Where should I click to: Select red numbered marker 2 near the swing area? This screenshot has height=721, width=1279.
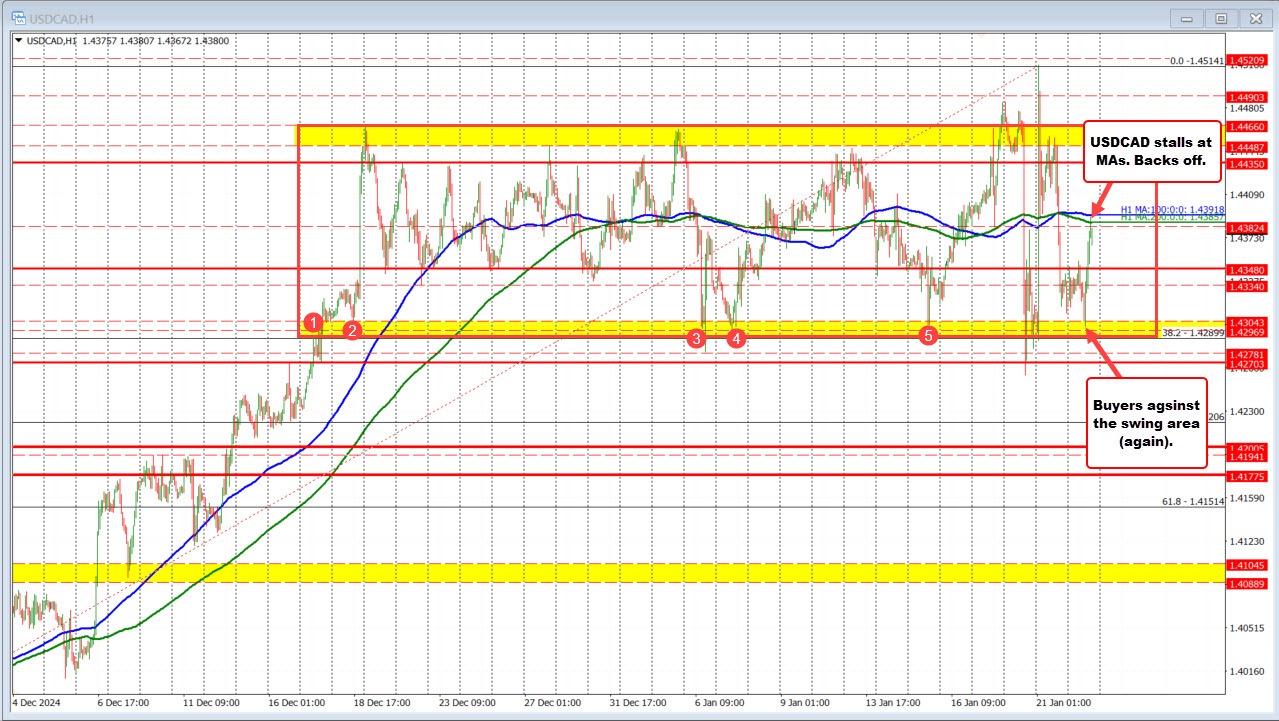click(x=351, y=330)
